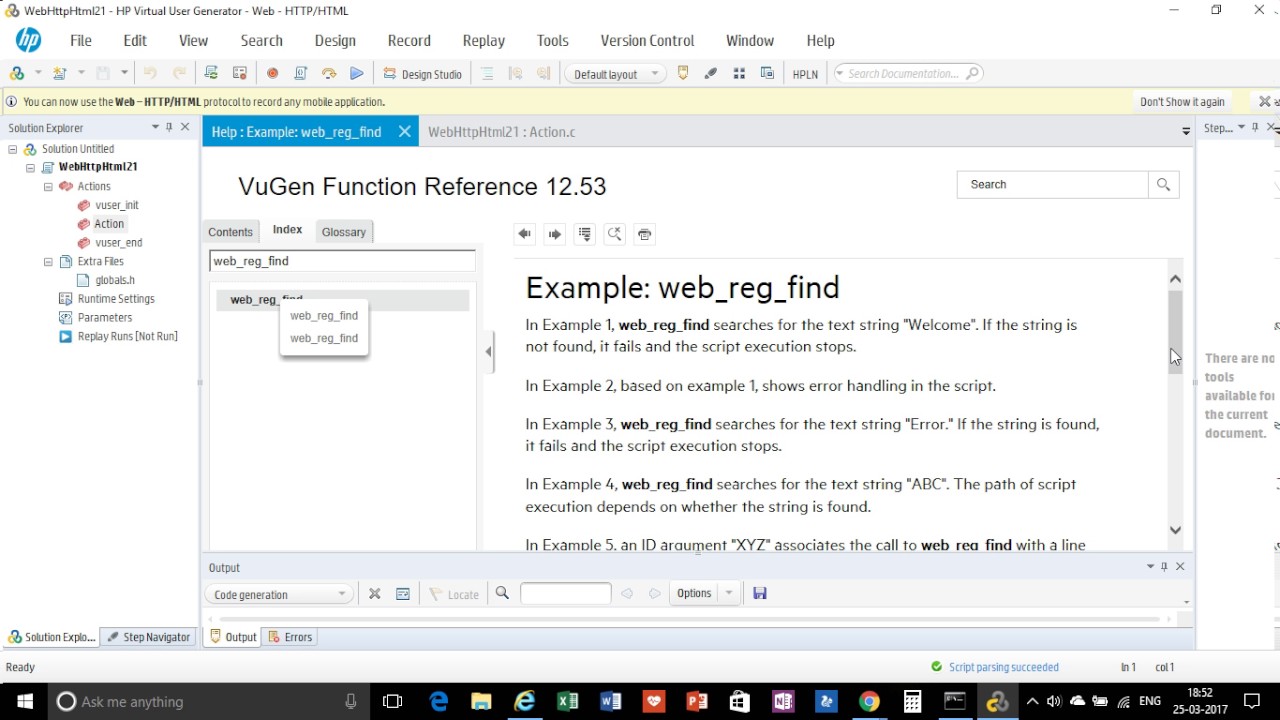Screen dimensions: 1280x720
Task: Open the document tabs list arrow
Action: (1186, 131)
